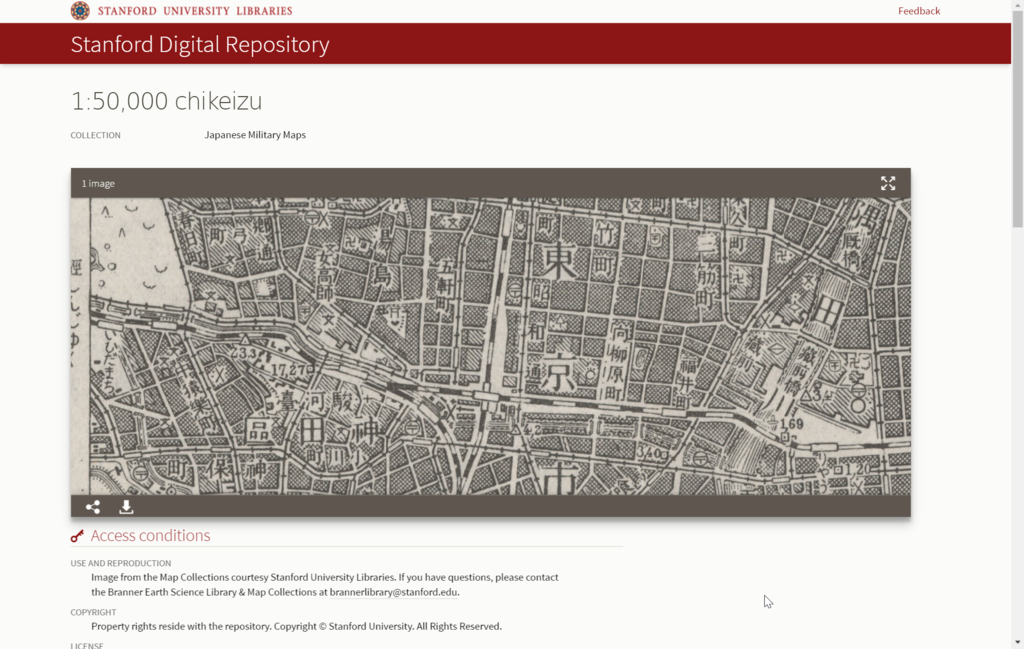
Task: Click the share icon below the map
Action: point(93,507)
